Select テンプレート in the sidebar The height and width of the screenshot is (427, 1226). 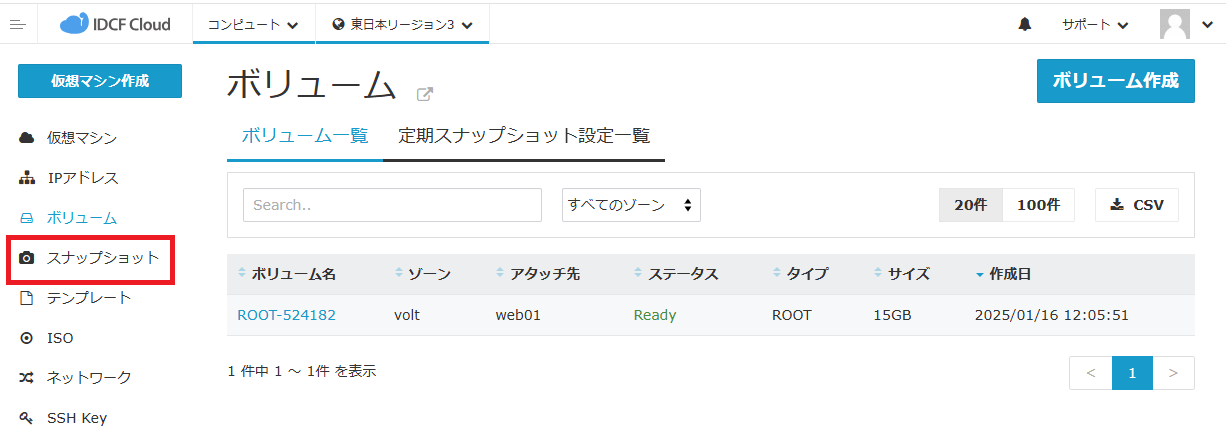click(88, 298)
